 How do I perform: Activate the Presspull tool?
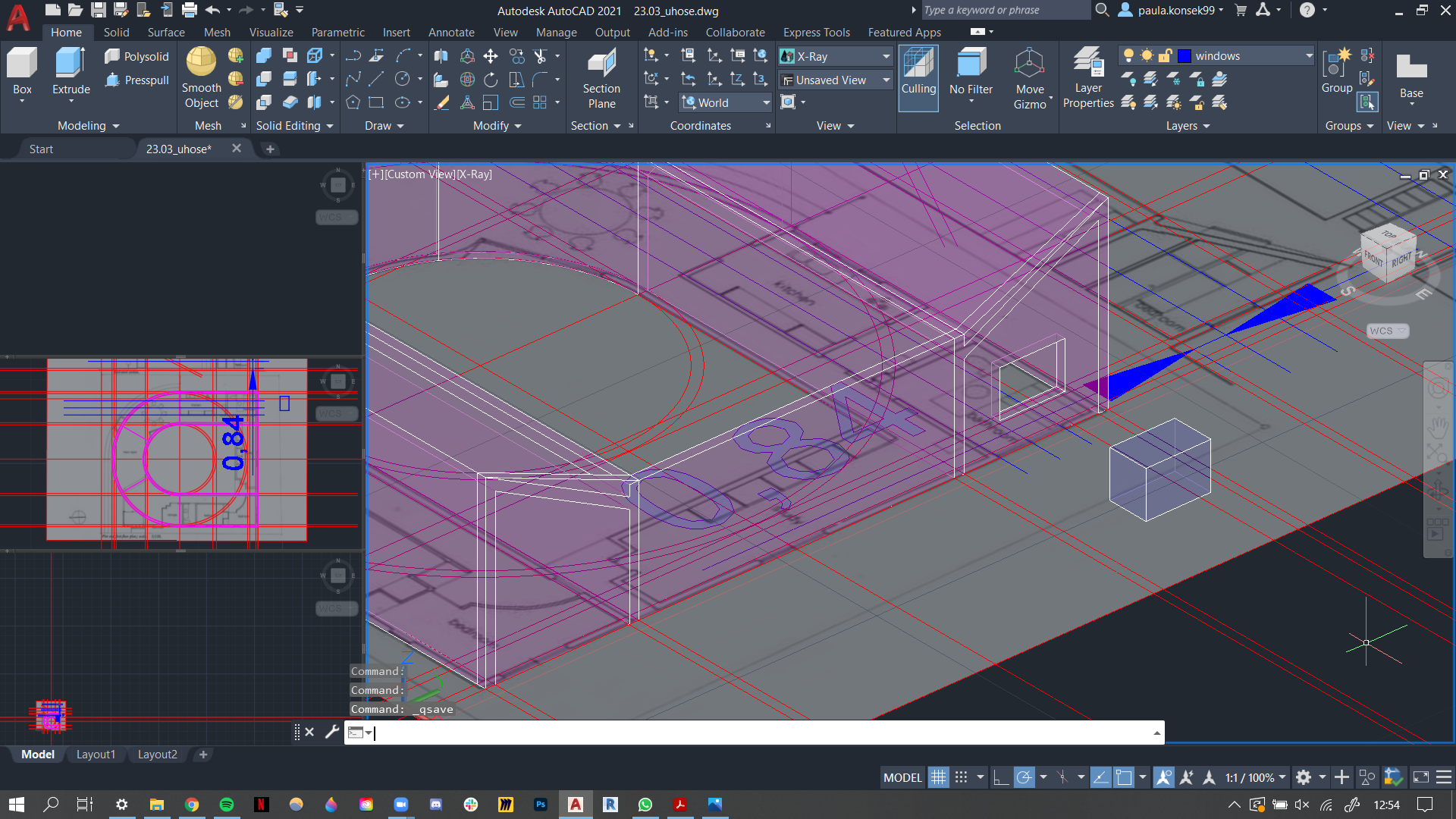coord(136,80)
